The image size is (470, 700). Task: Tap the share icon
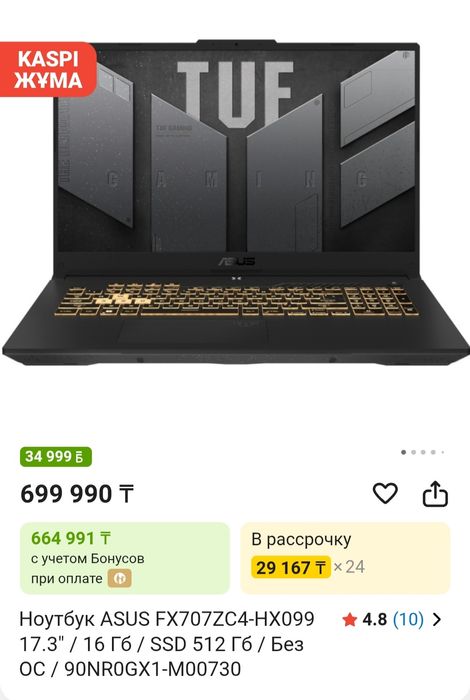[435, 493]
